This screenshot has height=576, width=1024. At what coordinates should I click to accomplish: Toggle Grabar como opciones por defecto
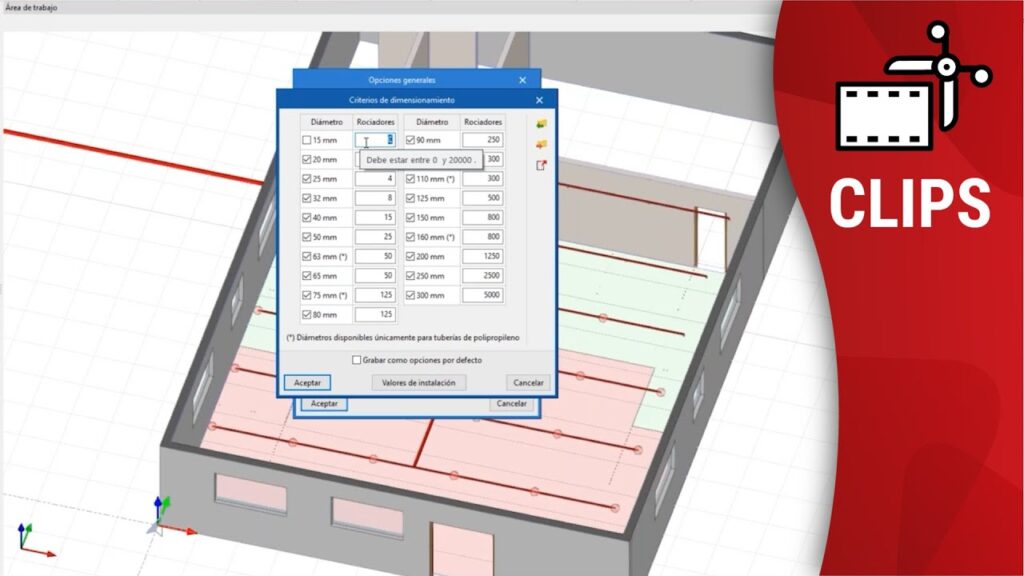(356, 360)
